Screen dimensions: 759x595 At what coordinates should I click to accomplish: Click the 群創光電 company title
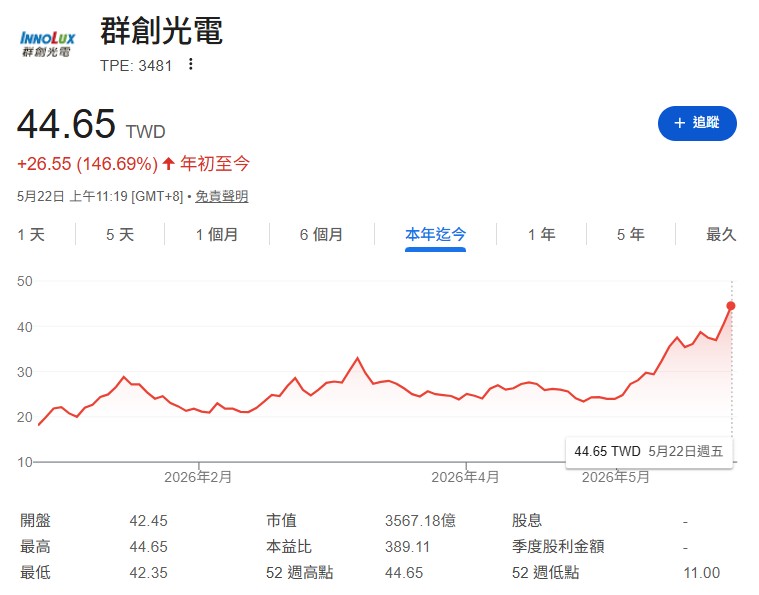pyautogui.click(x=161, y=31)
